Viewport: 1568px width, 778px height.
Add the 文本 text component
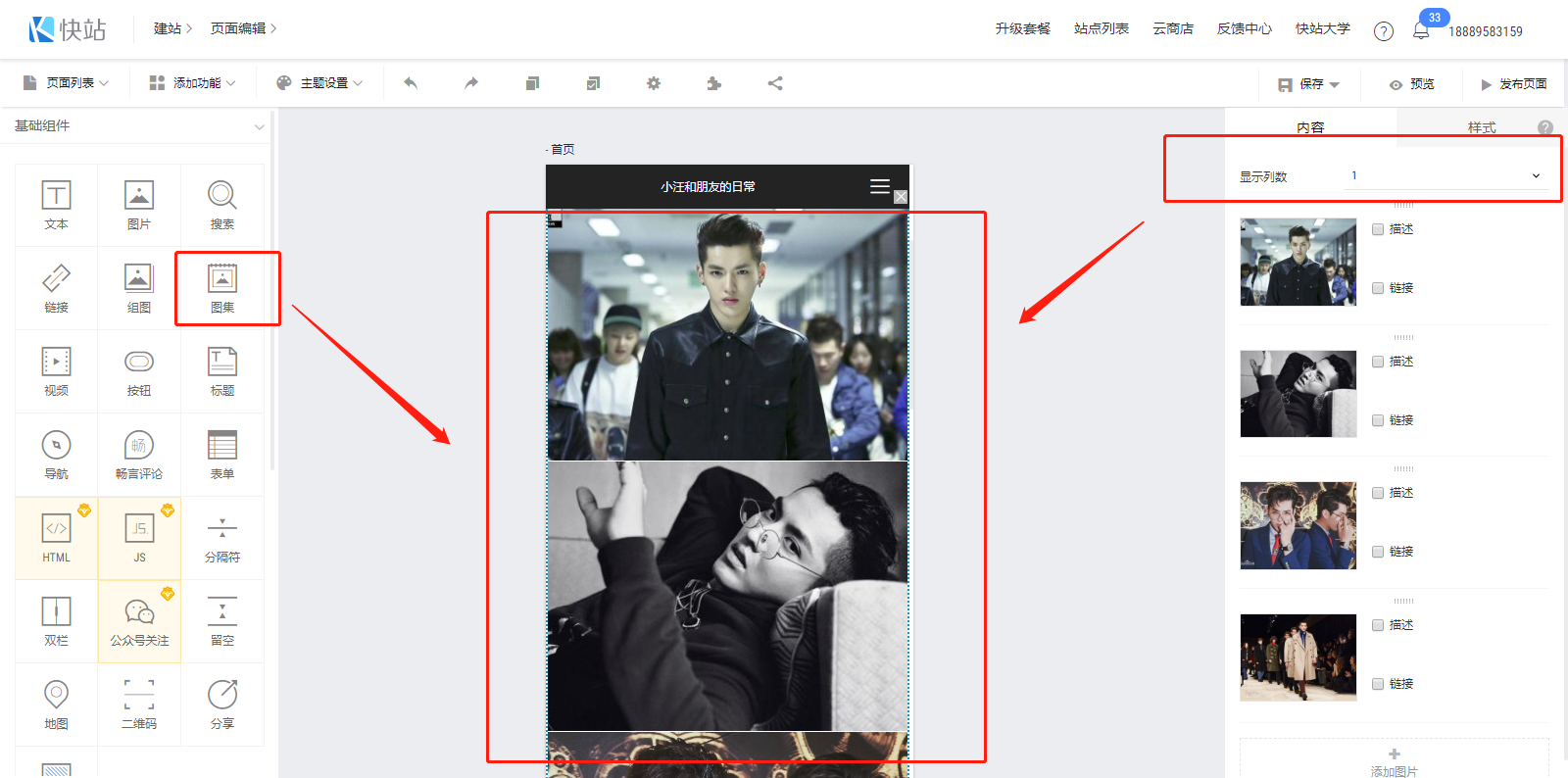[56, 204]
